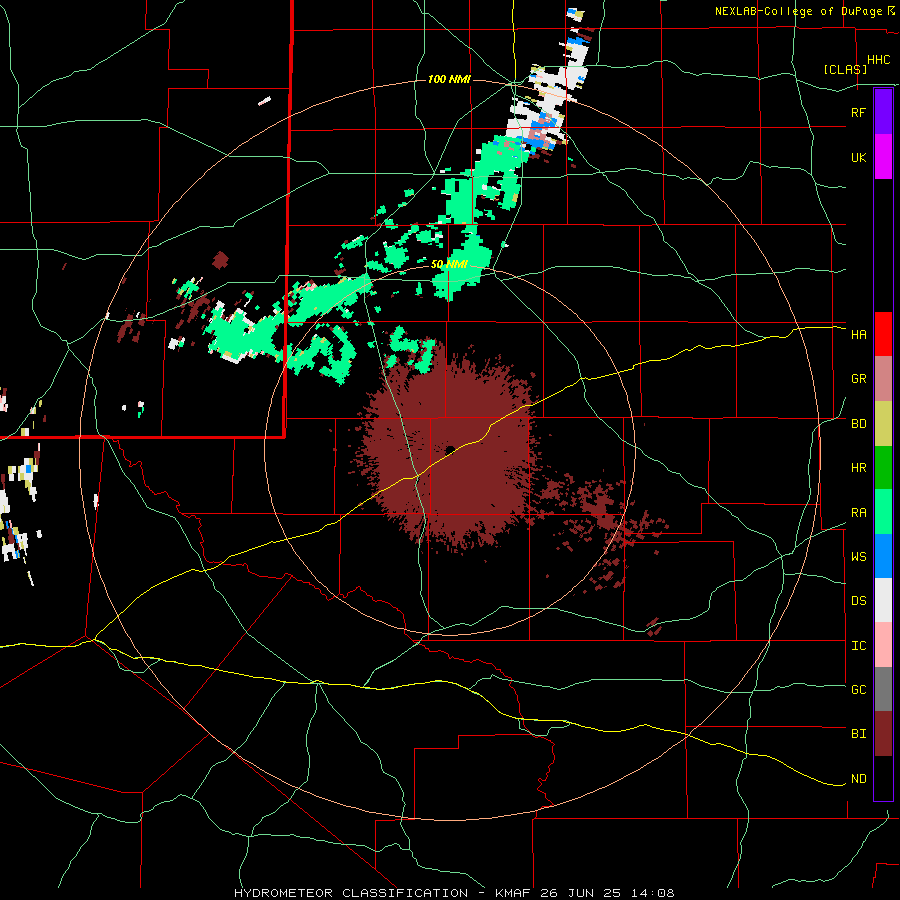Click the 100 NMI range ring label
Screen dimensions: 900x900
(449, 79)
